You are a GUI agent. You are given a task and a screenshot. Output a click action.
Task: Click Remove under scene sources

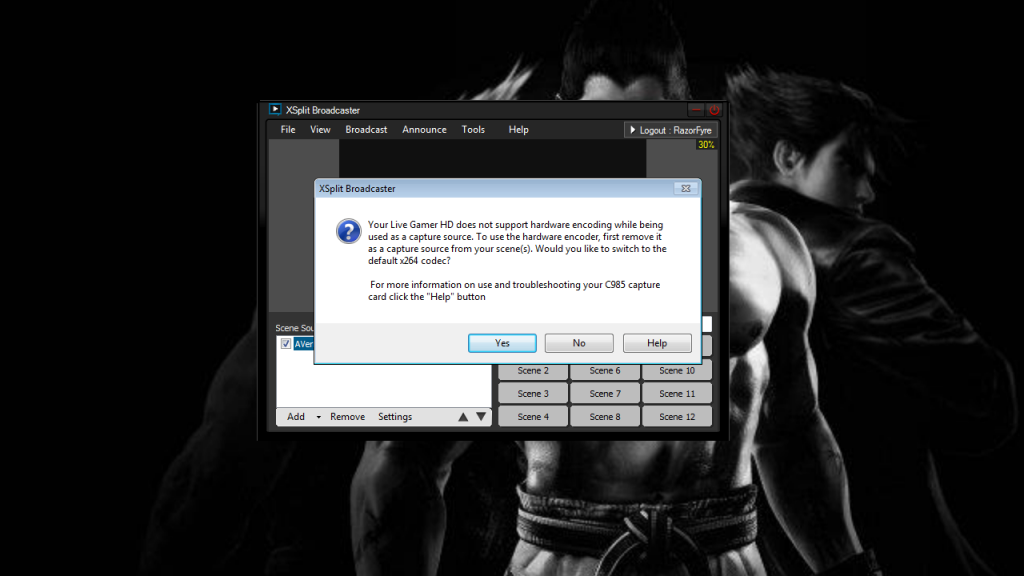[347, 417]
